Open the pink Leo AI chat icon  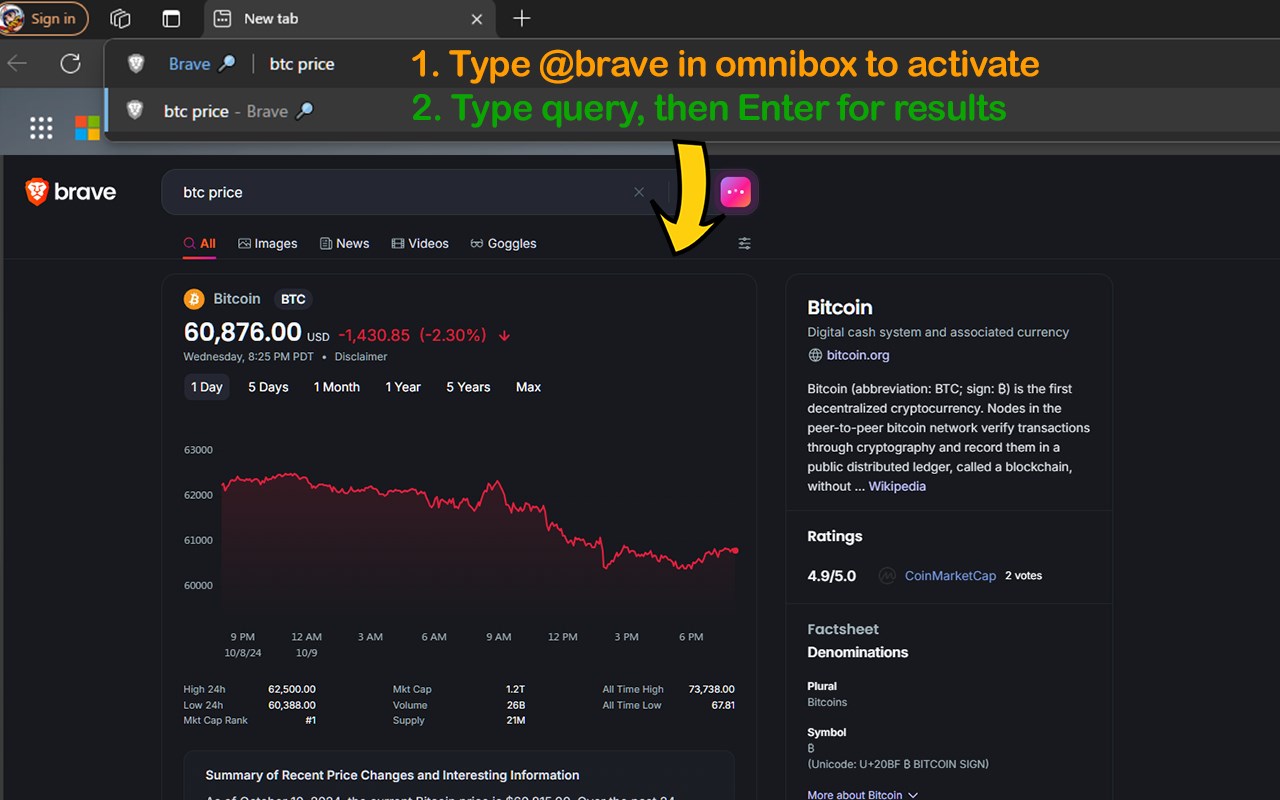pos(735,192)
